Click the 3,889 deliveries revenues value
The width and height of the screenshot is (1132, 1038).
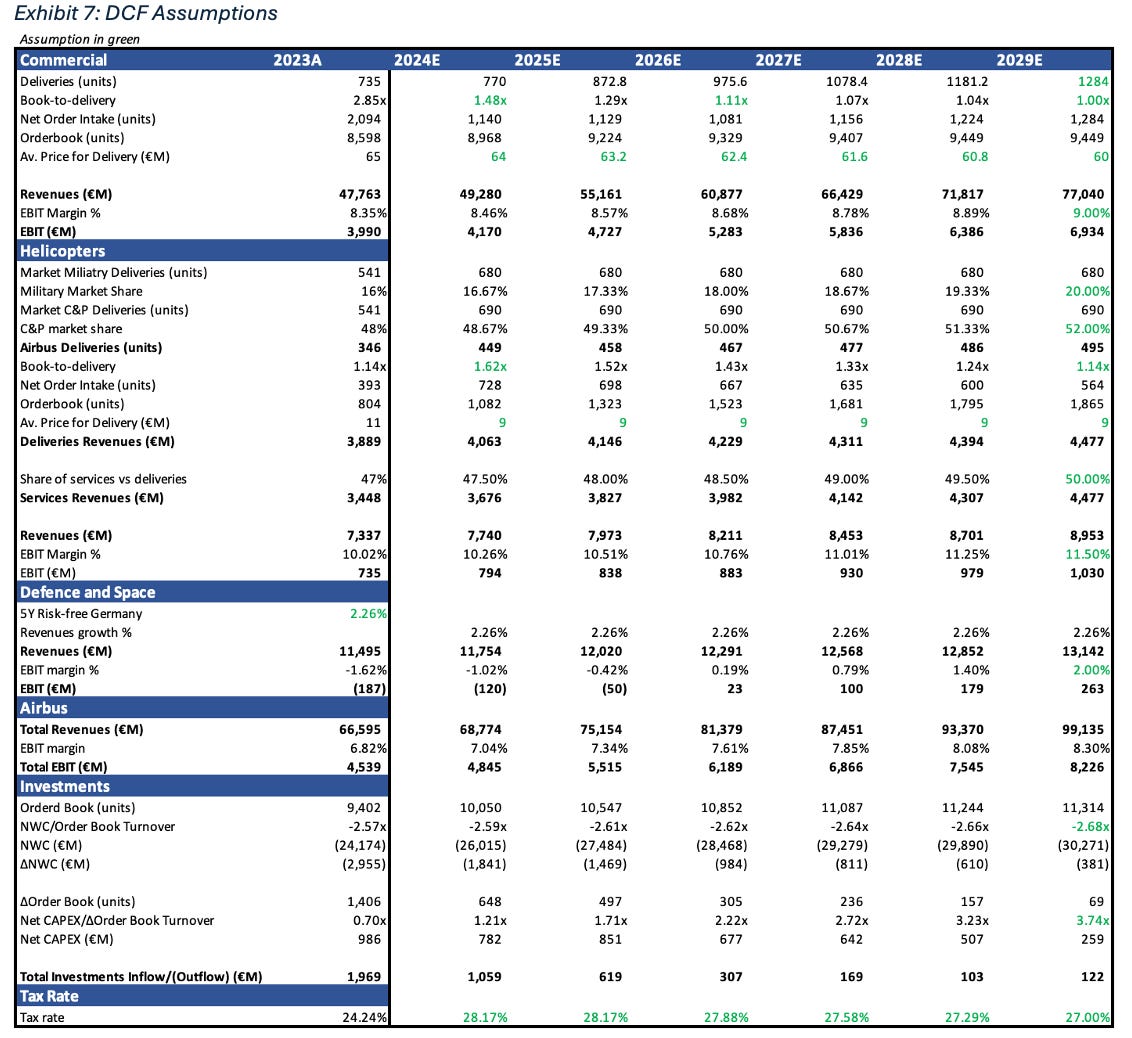pyautogui.click(x=364, y=442)
